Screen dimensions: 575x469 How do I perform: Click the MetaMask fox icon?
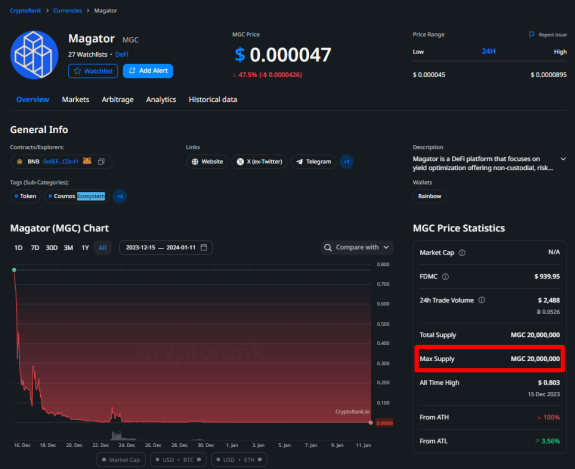pos(87,161)
